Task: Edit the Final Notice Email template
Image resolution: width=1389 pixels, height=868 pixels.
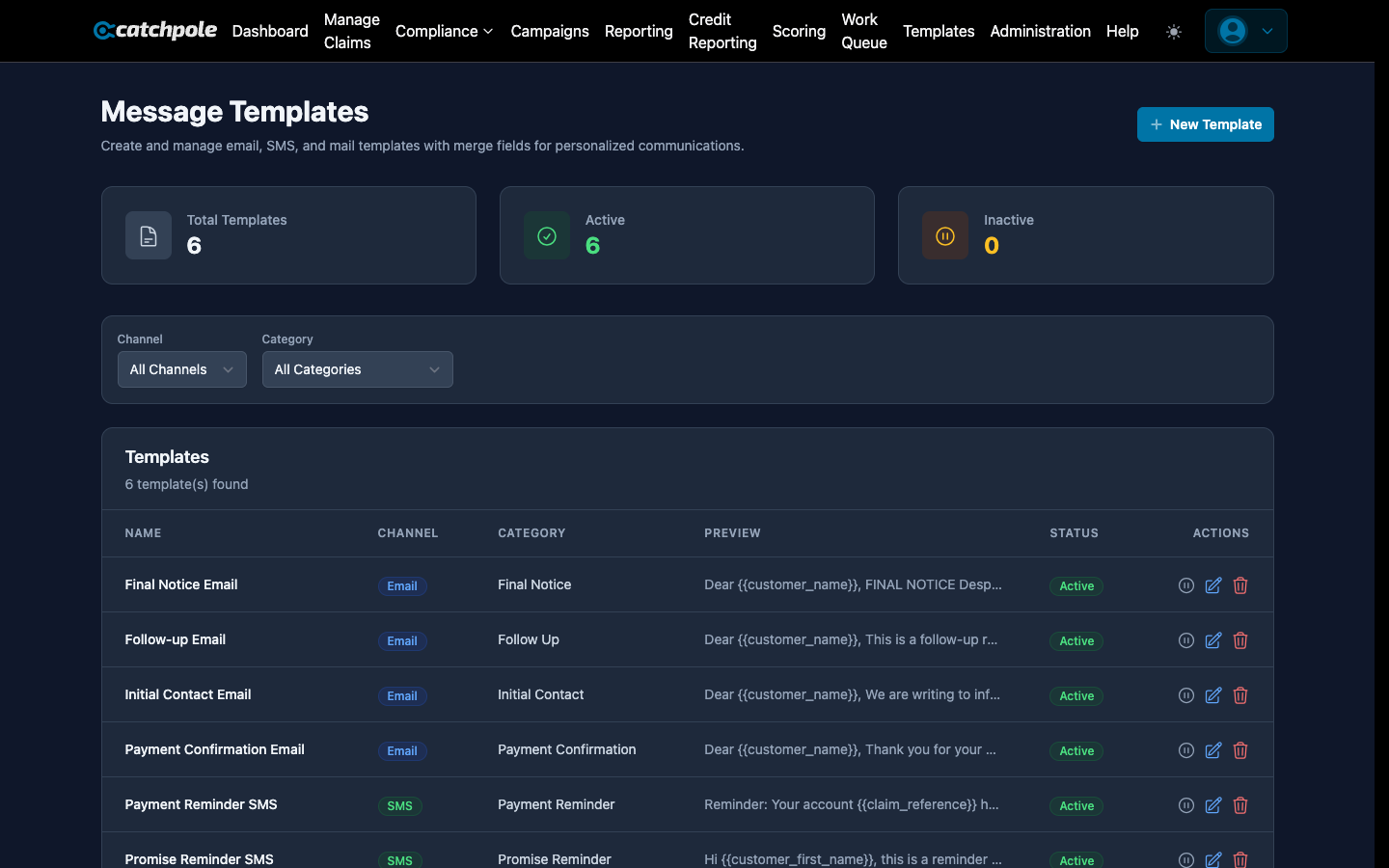Action: click(1212, 585)
